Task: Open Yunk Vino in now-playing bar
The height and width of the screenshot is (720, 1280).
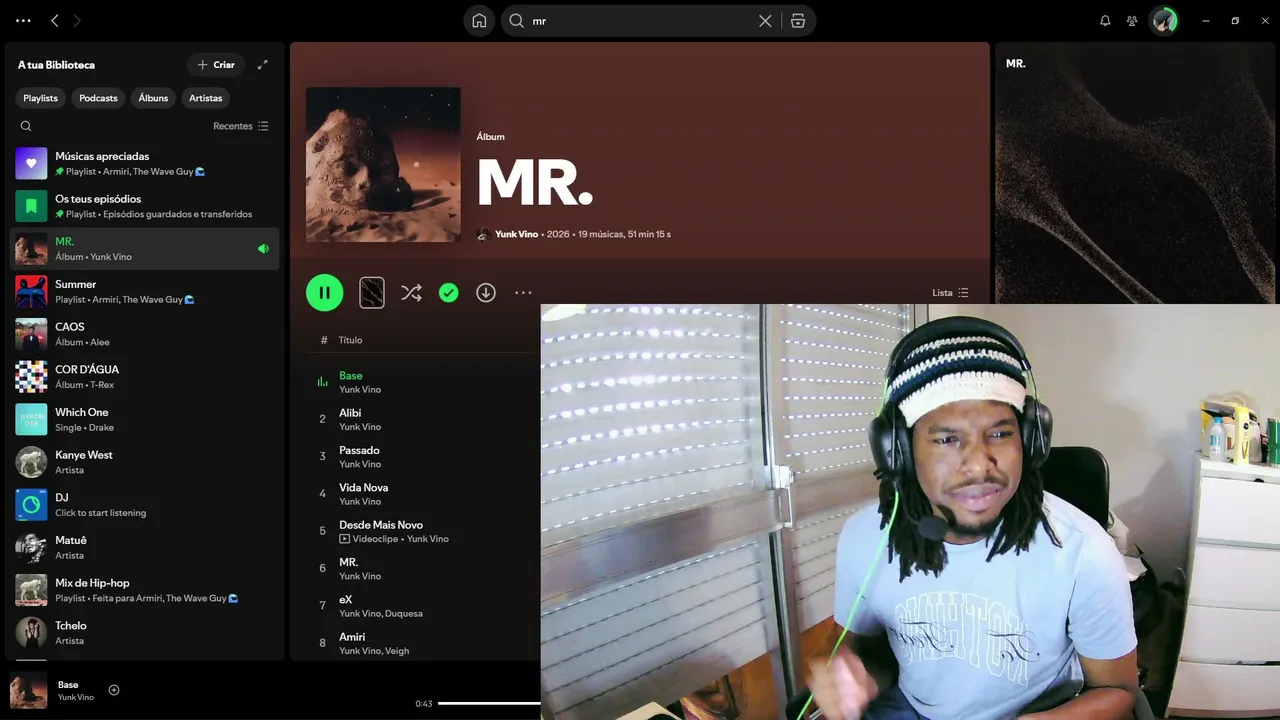Action: (76, 697)
